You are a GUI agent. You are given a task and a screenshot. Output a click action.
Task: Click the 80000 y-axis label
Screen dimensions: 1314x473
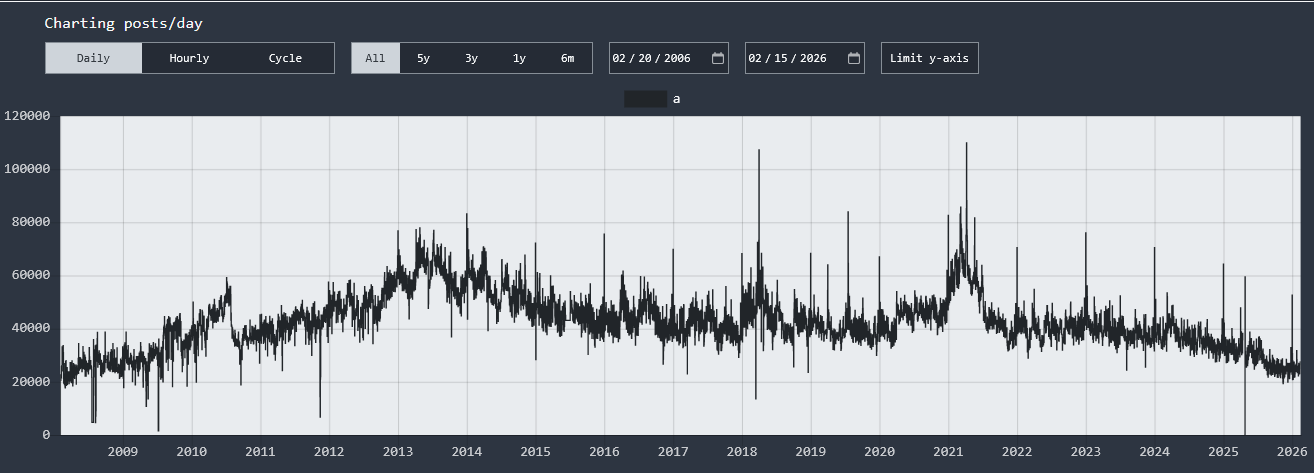pyautogui.click(x=31, y=222)
